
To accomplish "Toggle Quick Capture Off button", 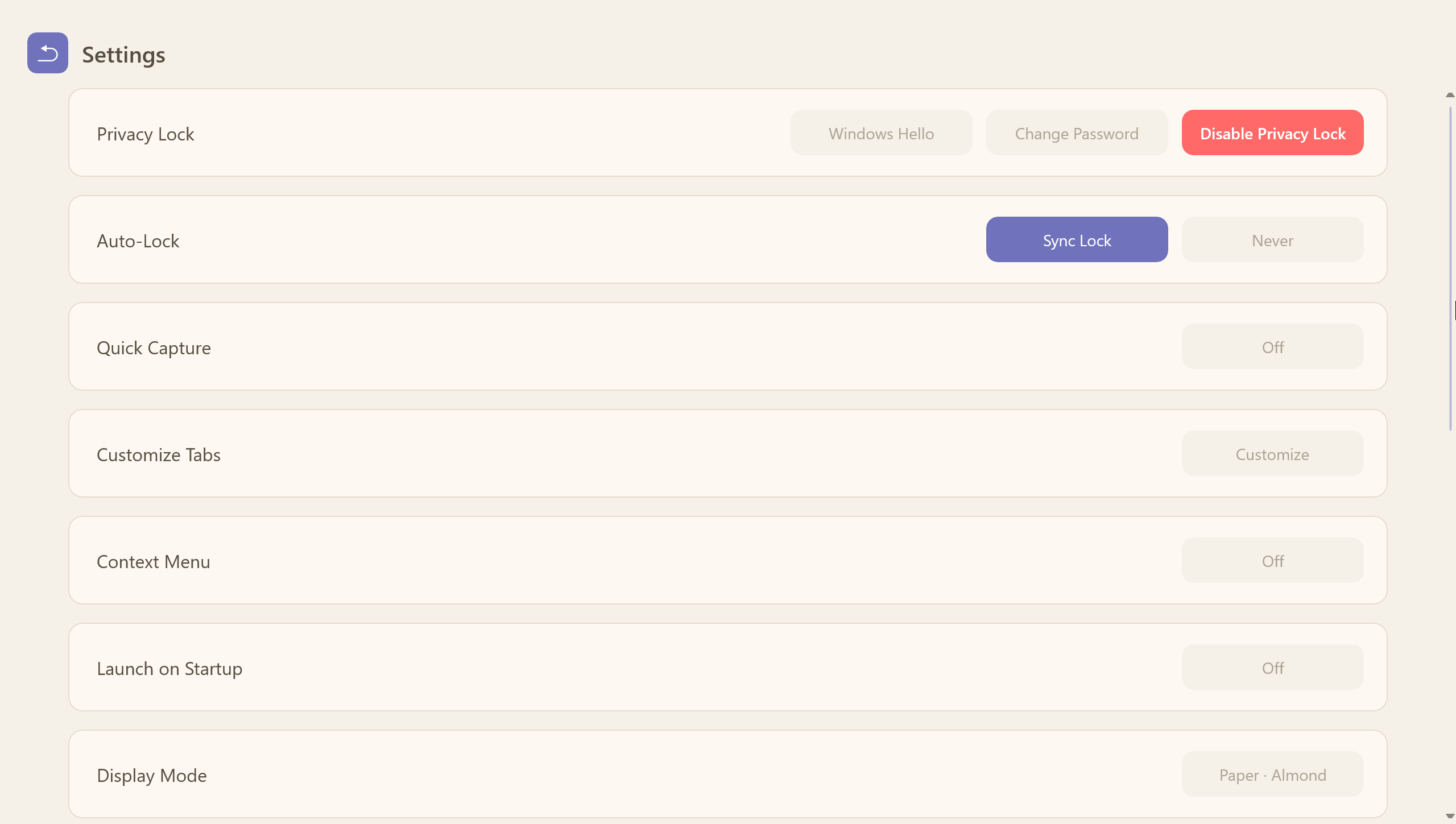I will coord(1272,346).
